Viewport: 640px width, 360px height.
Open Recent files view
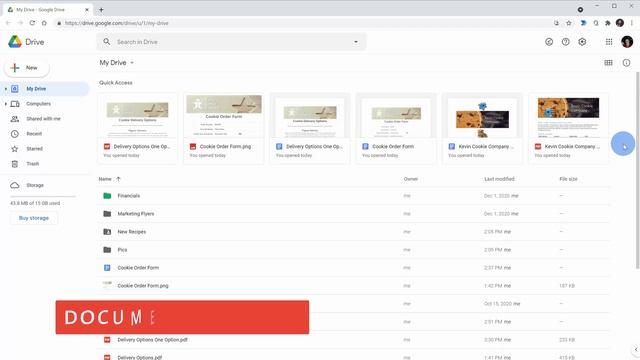point(34,134)
